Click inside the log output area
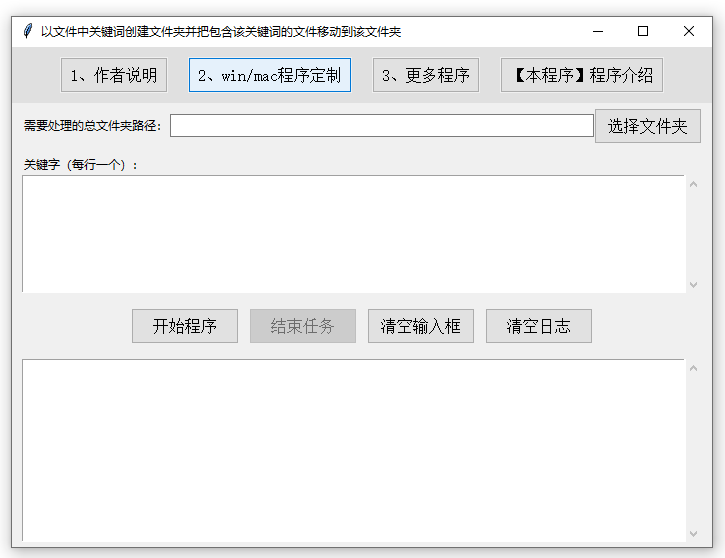This screenshot has width=725, height=558. pos(354,450)
